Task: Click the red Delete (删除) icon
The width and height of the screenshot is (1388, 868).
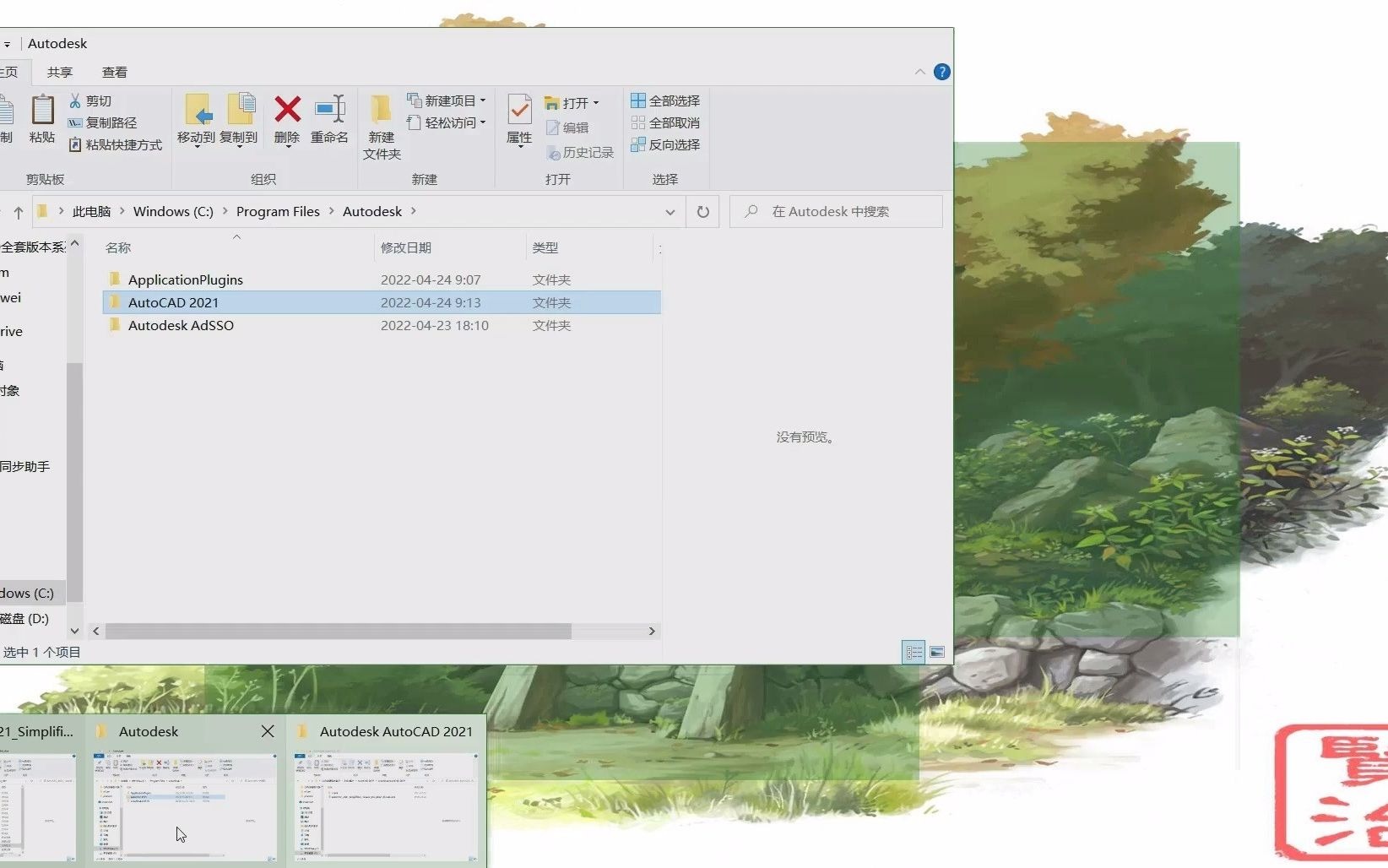Action: pyautogui.click(x=287, y=109)
